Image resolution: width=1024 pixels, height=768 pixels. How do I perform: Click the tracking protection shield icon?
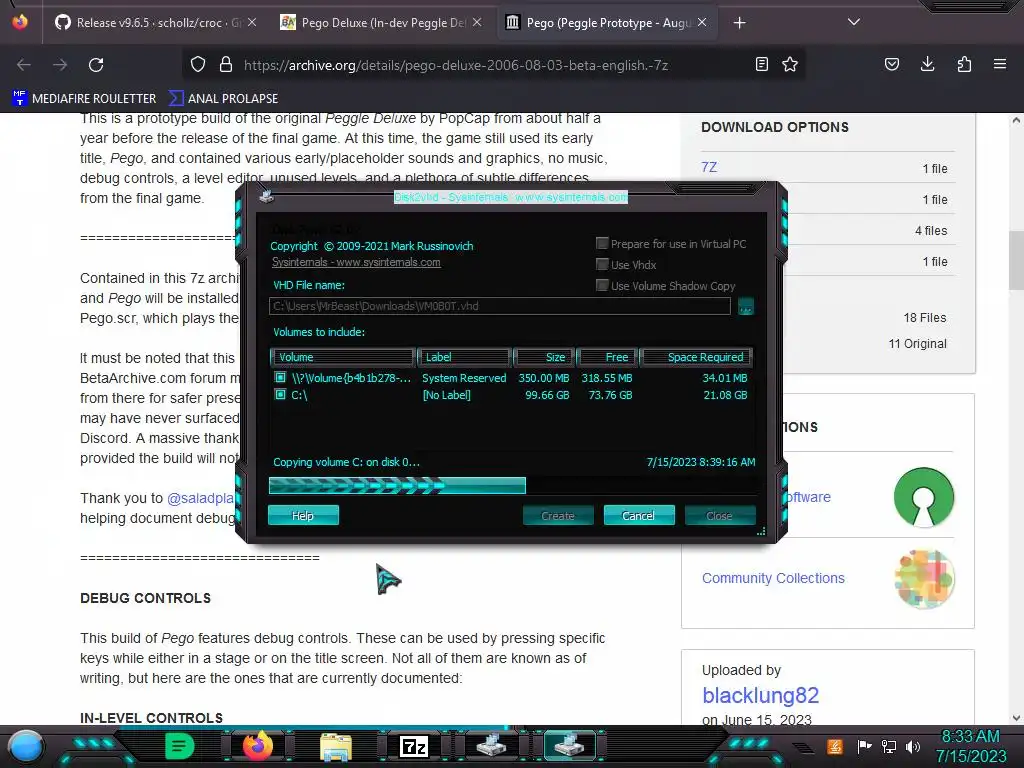click(x=198, y=64)
